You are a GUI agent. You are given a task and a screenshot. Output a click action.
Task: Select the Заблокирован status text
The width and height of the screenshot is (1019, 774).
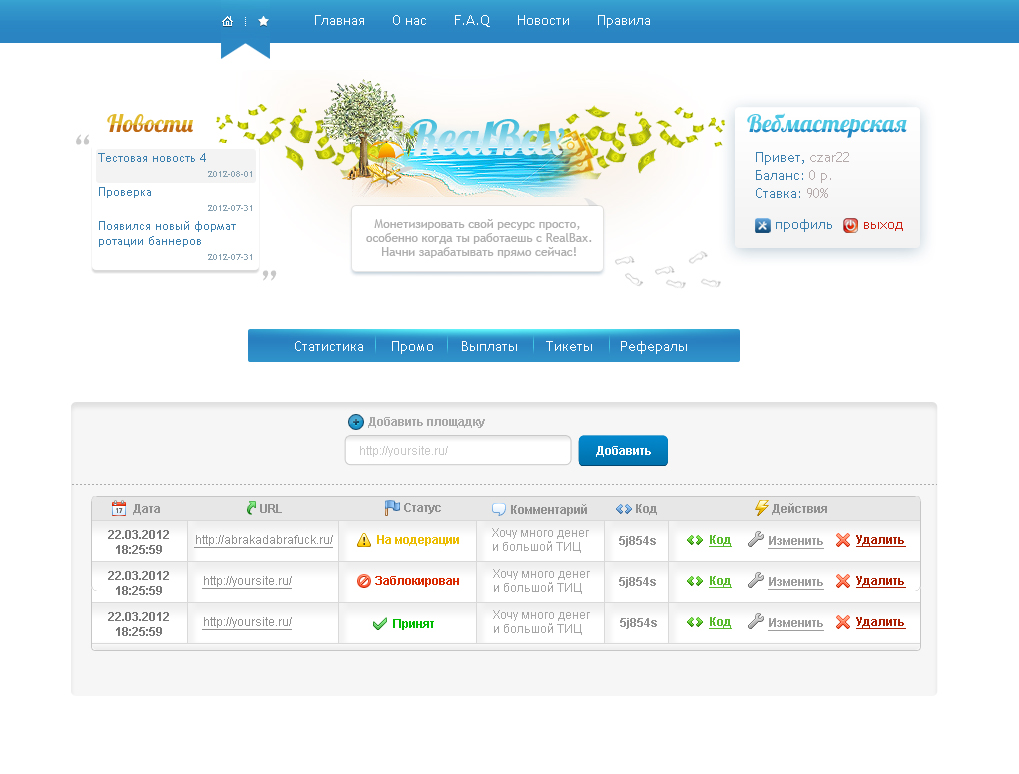coord(417,581)
